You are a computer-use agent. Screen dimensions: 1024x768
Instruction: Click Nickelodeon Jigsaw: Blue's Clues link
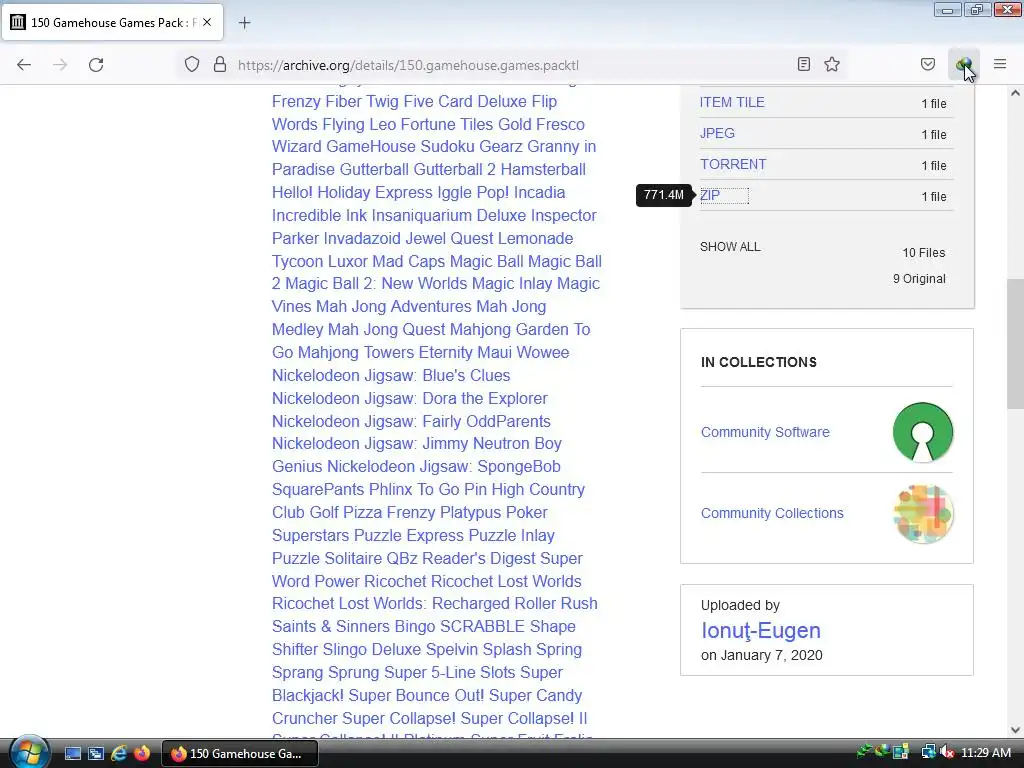point(391,376)
